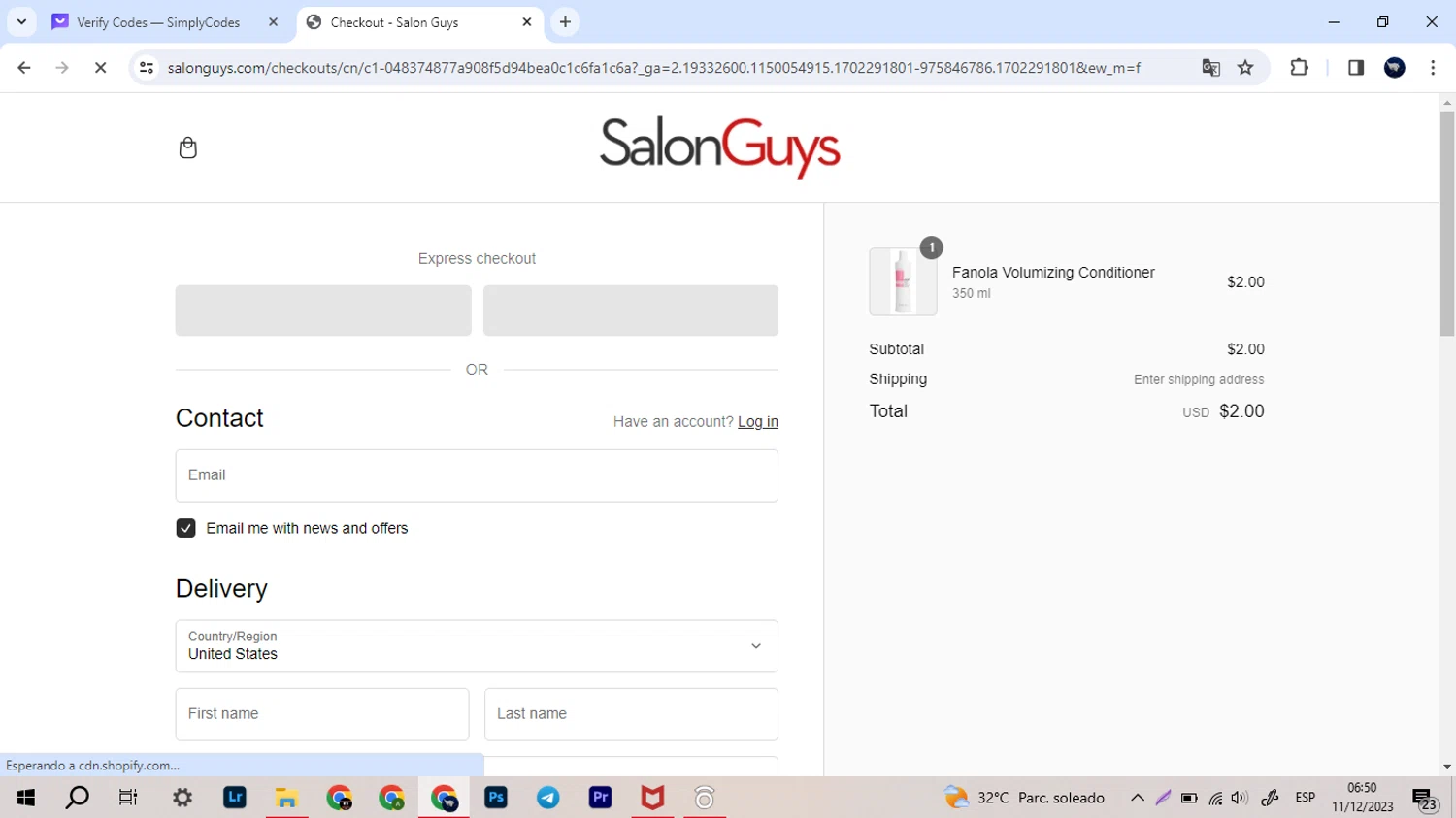Open McAfee from the taskbar

pos(652,798)
